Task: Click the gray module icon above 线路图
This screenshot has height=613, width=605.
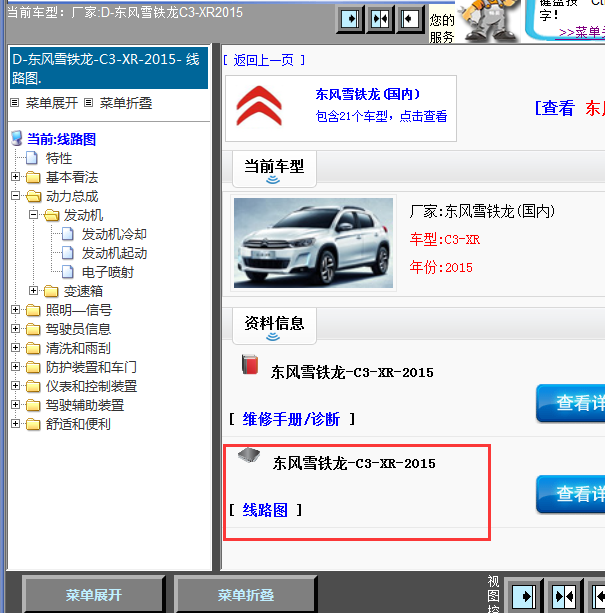Action: pos(249,455)
